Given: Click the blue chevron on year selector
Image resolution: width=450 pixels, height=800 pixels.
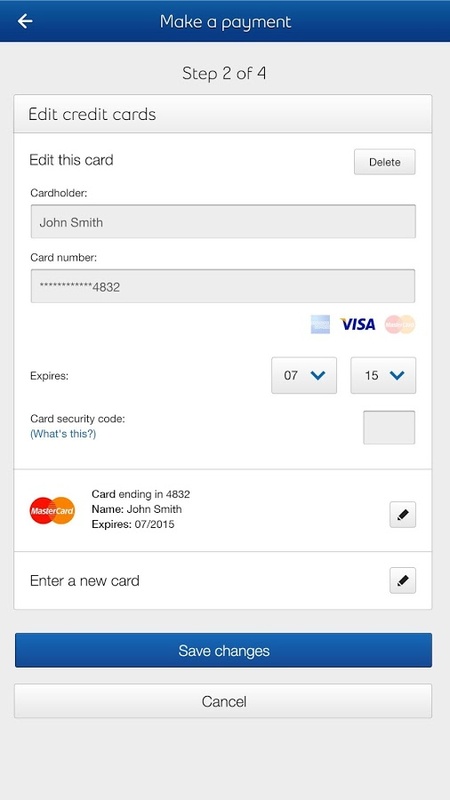Looking at the screenshot, I should coord(397,376).
